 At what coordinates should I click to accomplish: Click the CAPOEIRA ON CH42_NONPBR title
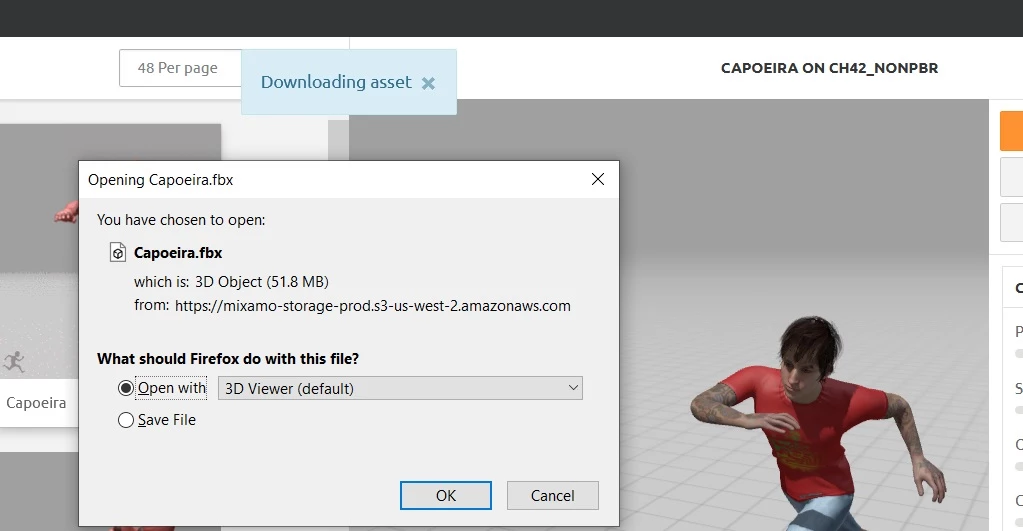coord(829,68)
